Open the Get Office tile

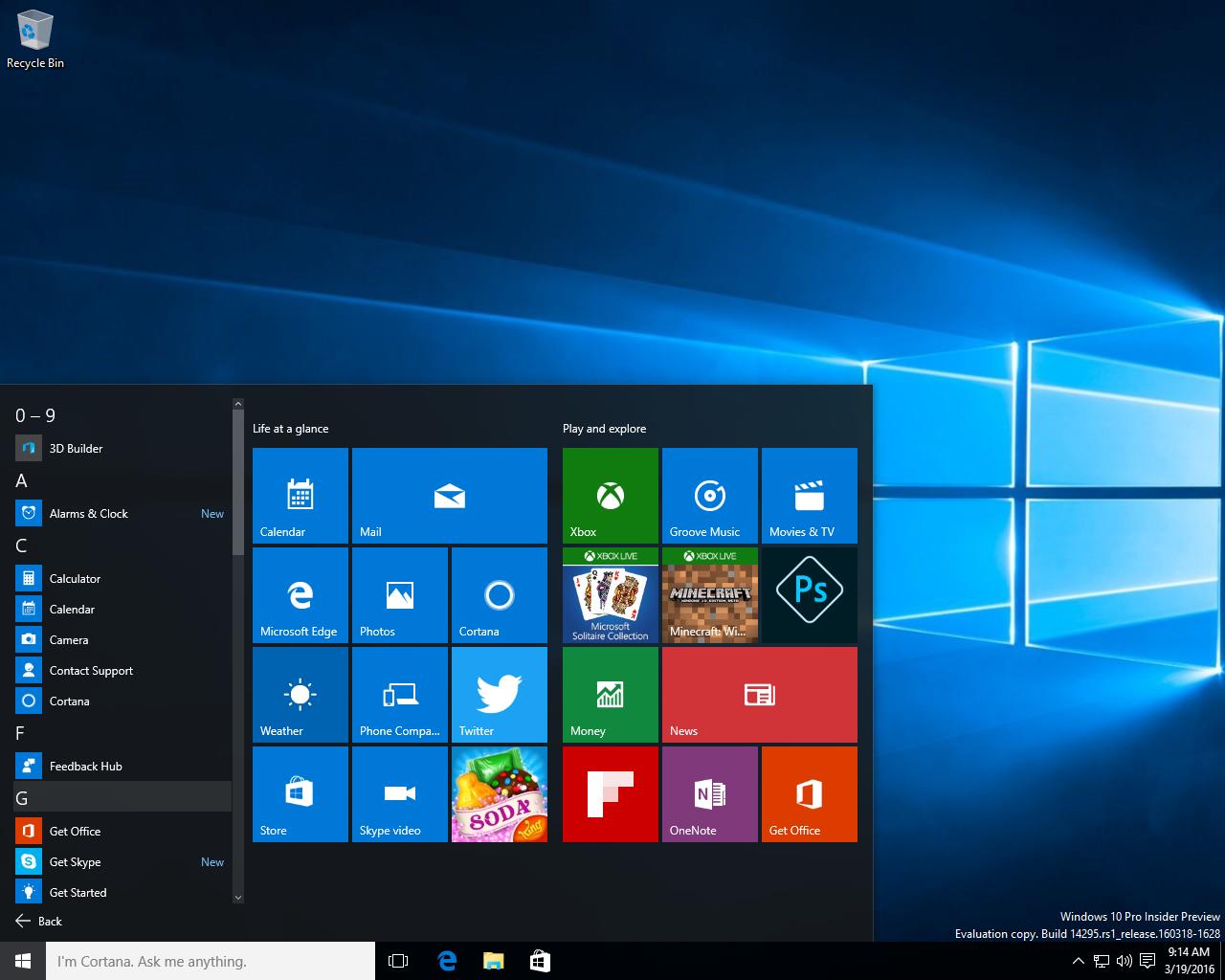(x=810, y=794)
